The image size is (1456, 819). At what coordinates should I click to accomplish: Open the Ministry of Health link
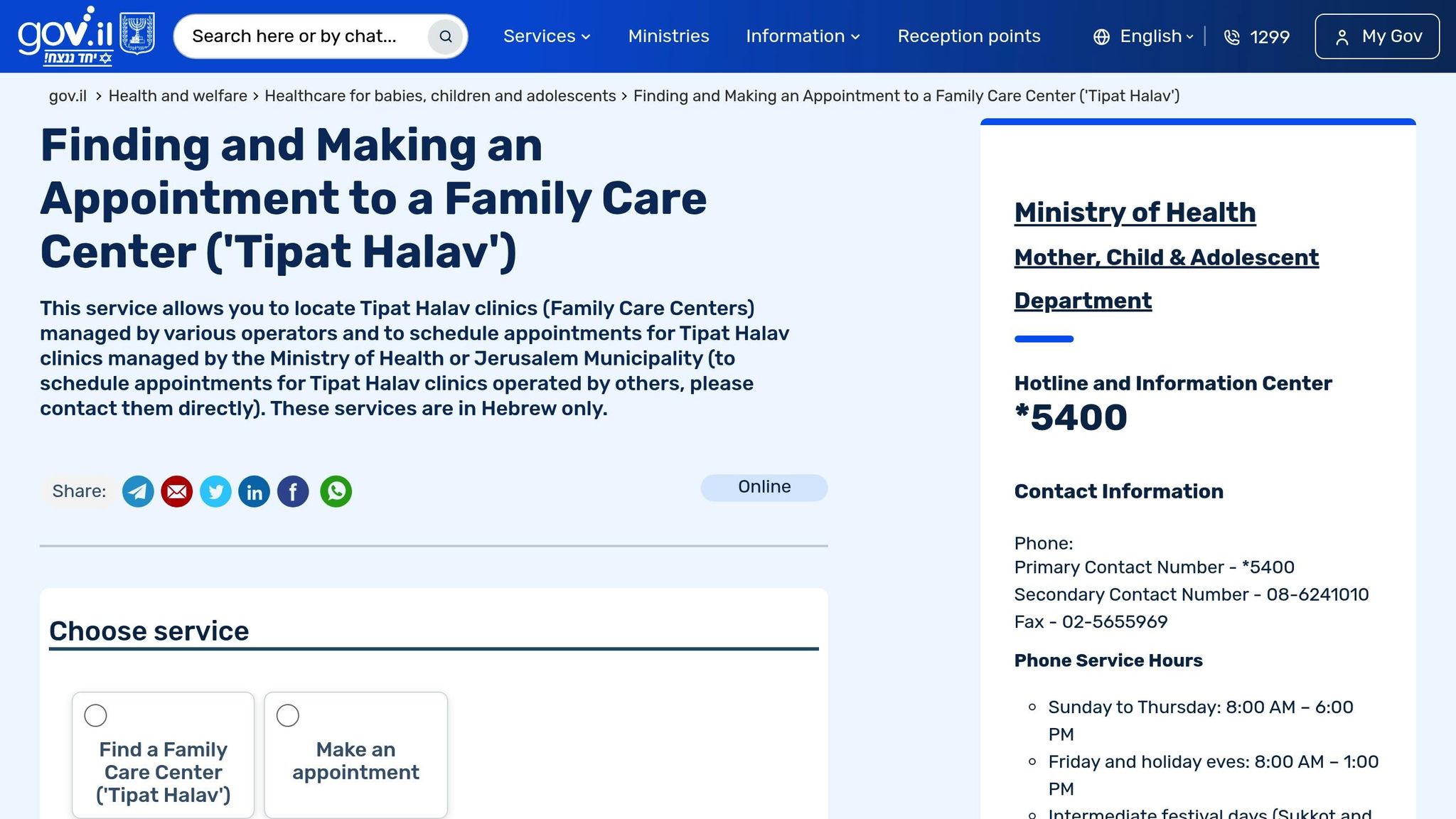click(x=1135, y=213)
